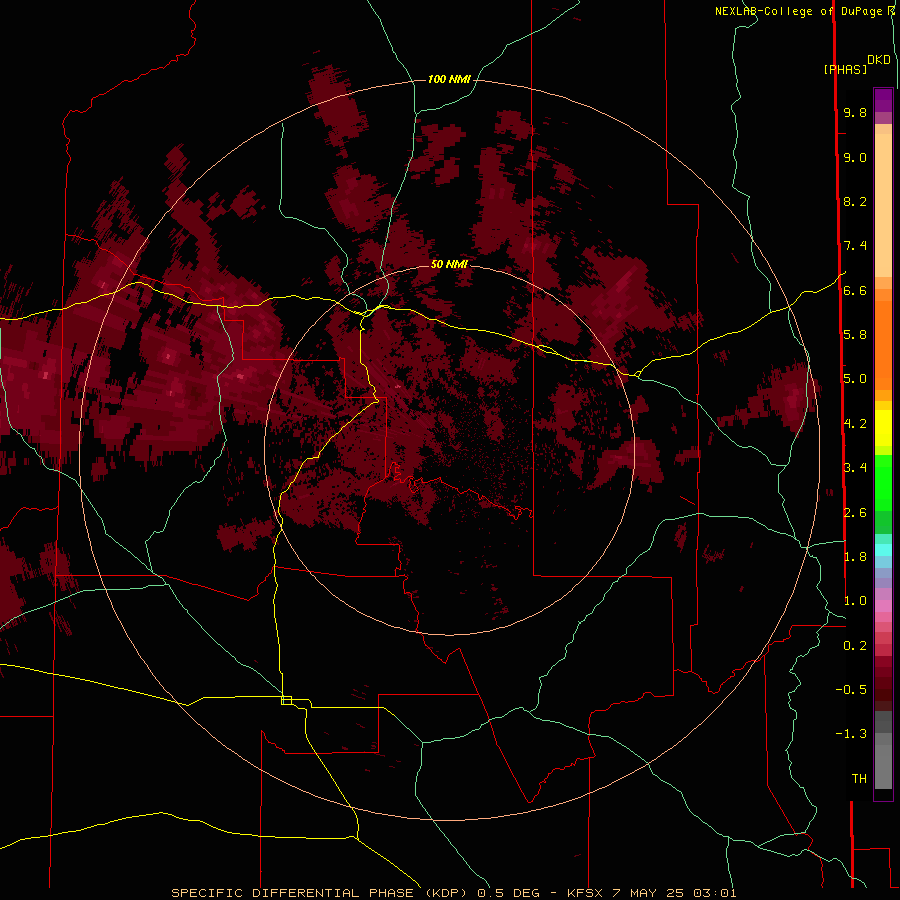900x900 pixels.
Task: Click the pink segment of color scale
Action: click(883, 606)
